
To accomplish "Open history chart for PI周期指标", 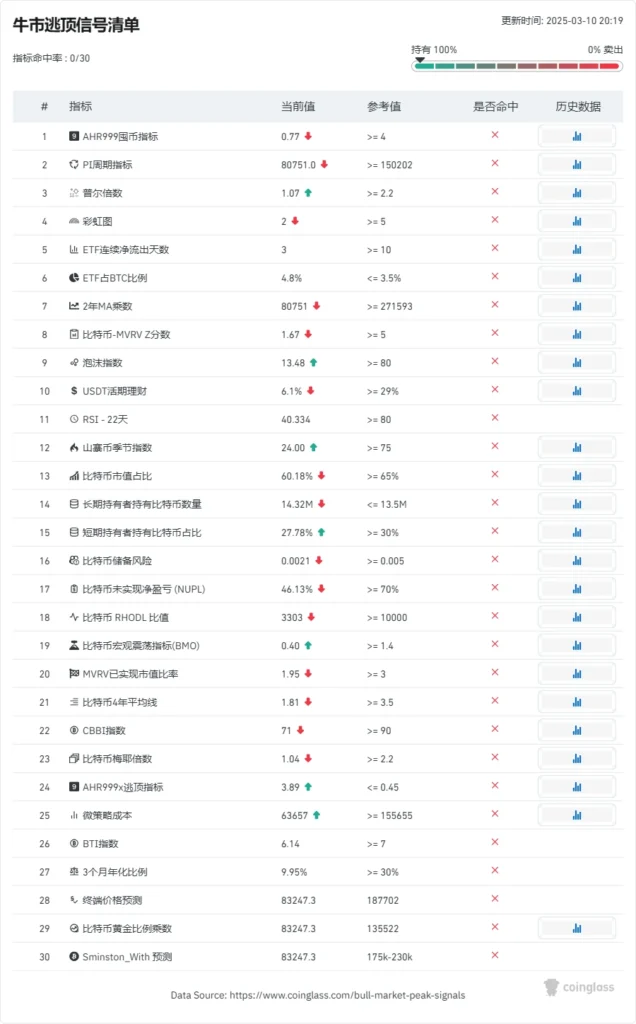I will point(577,165).
